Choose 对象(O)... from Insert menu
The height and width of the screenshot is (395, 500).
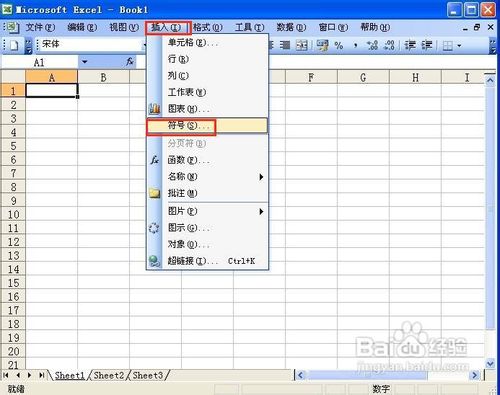point(207,245)
